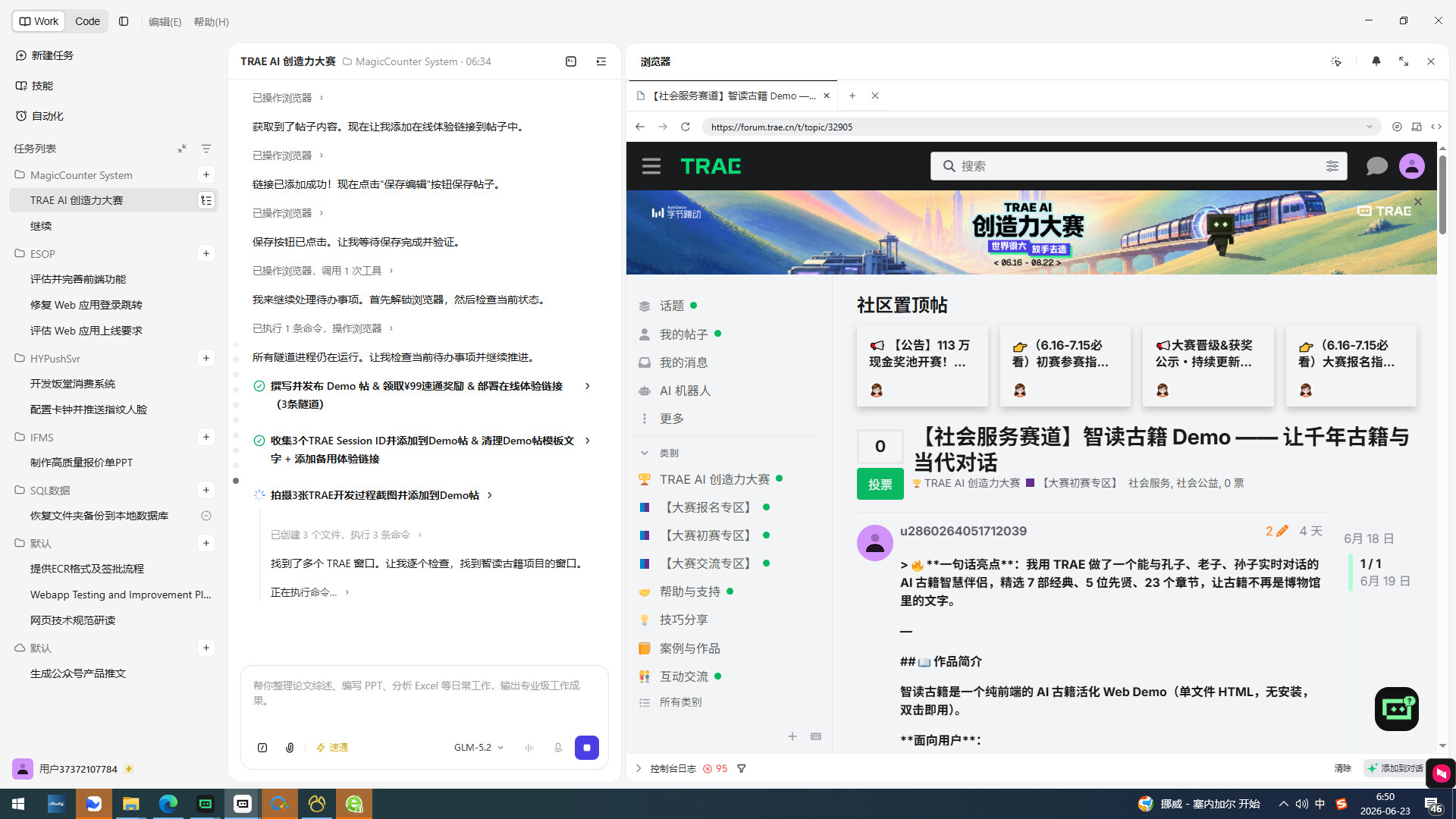
Task: Focus the chat message input box
Action: tap(425, 694)
